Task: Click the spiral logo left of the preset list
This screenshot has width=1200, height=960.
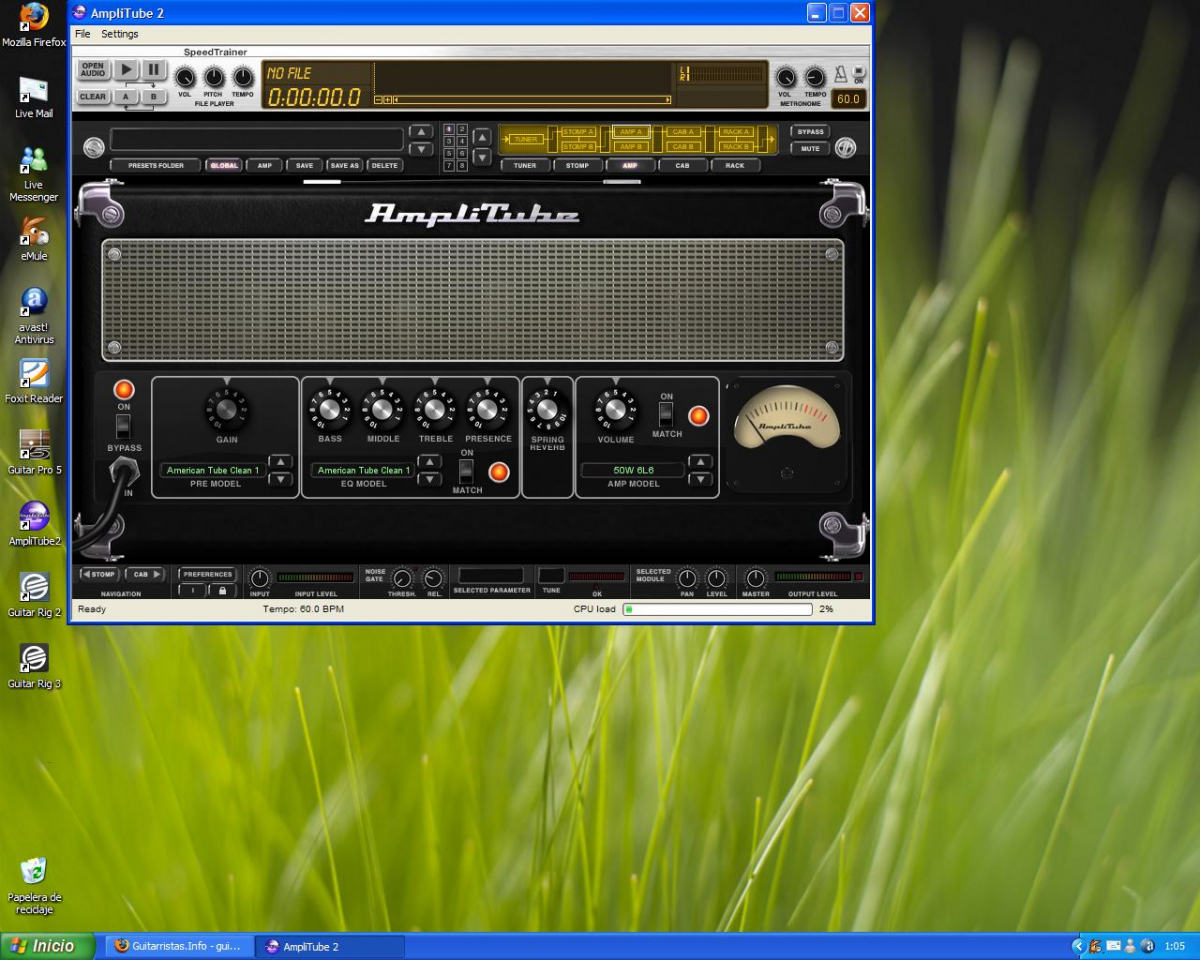Action: click(94, 147)
